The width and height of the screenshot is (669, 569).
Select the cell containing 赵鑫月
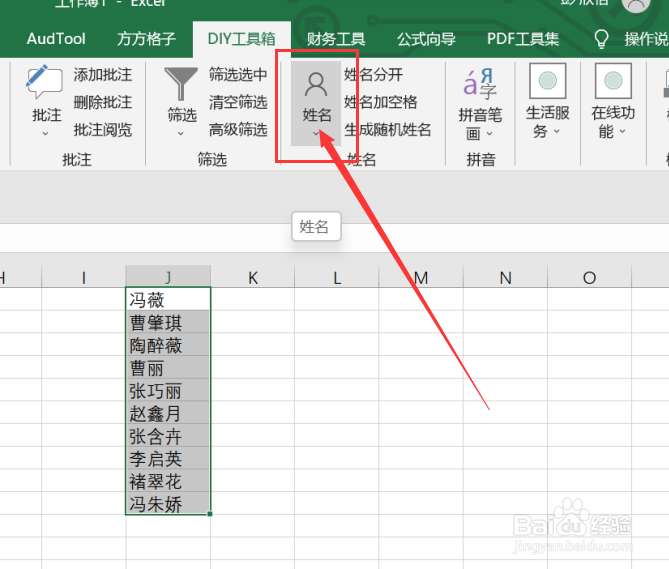(168, 413)
